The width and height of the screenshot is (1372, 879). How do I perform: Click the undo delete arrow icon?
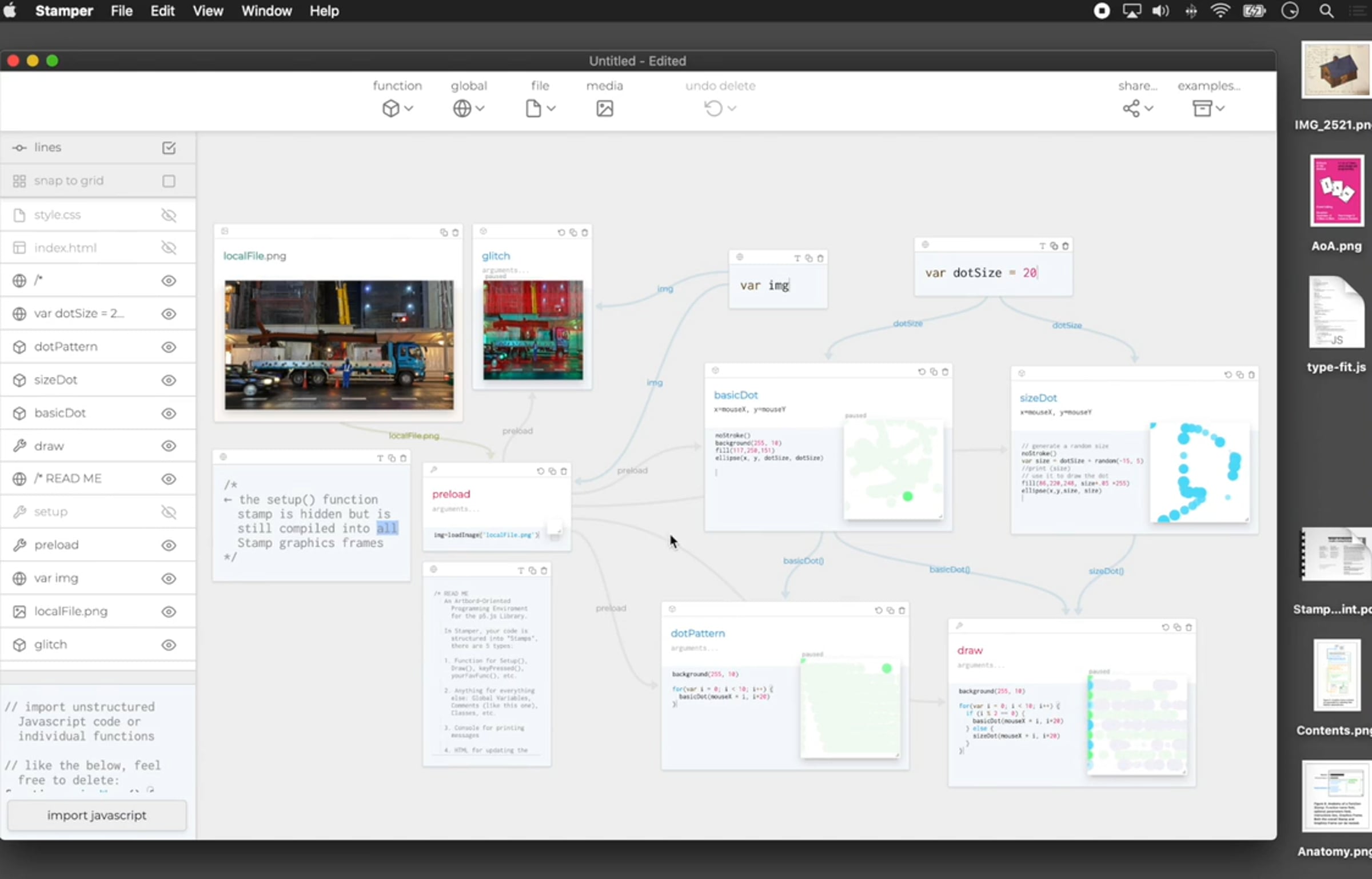click(713, 108)
